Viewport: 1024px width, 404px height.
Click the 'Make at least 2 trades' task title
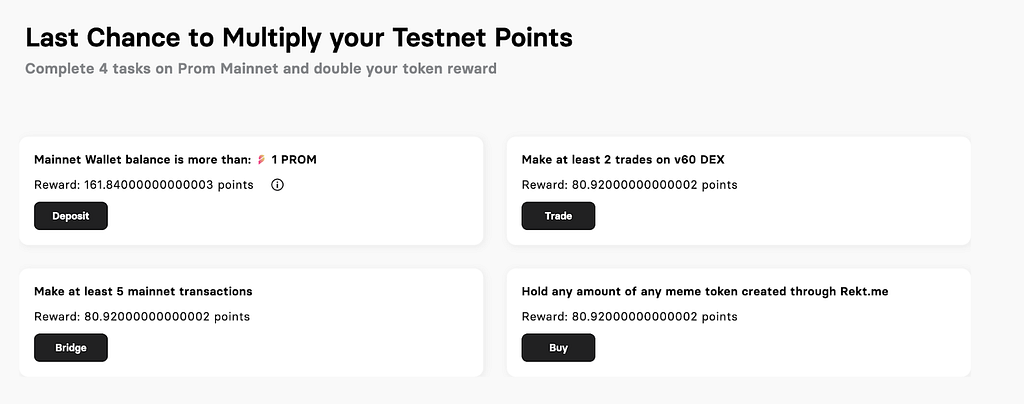(623, 160)
